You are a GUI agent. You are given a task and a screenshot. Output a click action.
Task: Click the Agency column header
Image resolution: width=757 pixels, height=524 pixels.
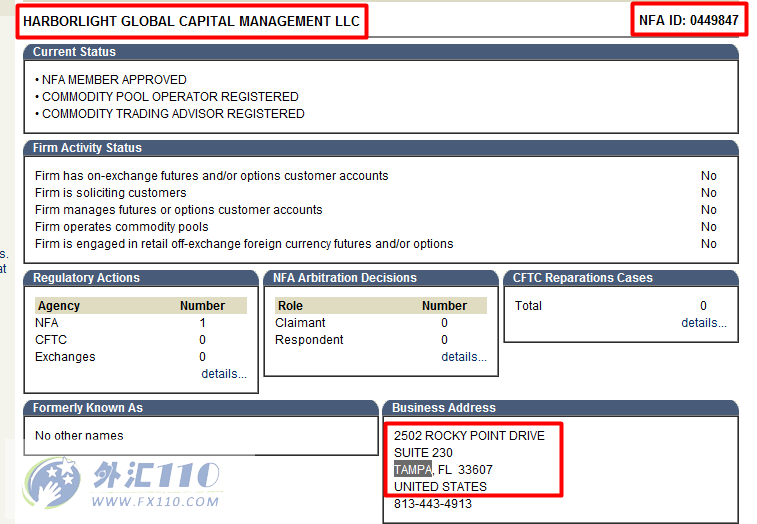[x=58, y=306]
